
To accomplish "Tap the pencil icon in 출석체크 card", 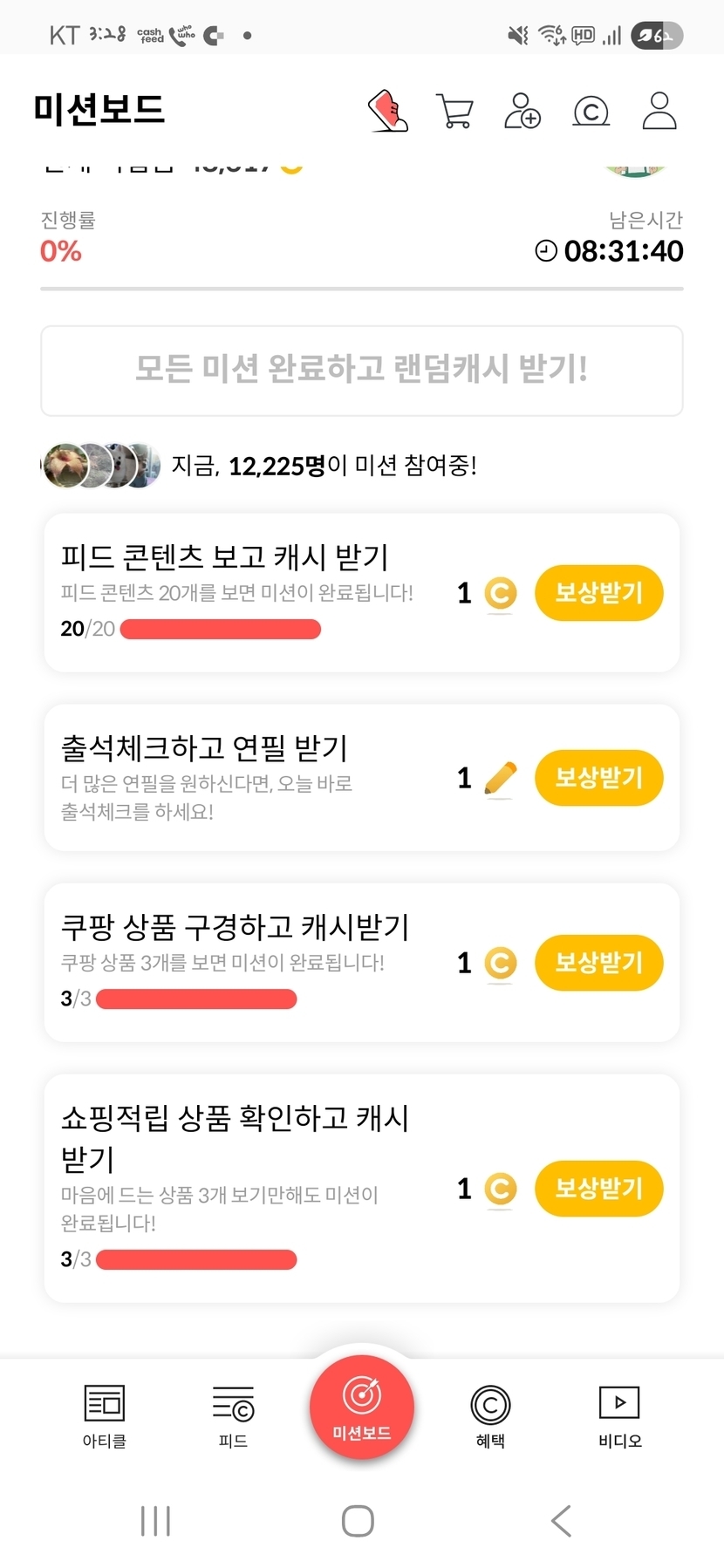I will click(x=500, y=778).
